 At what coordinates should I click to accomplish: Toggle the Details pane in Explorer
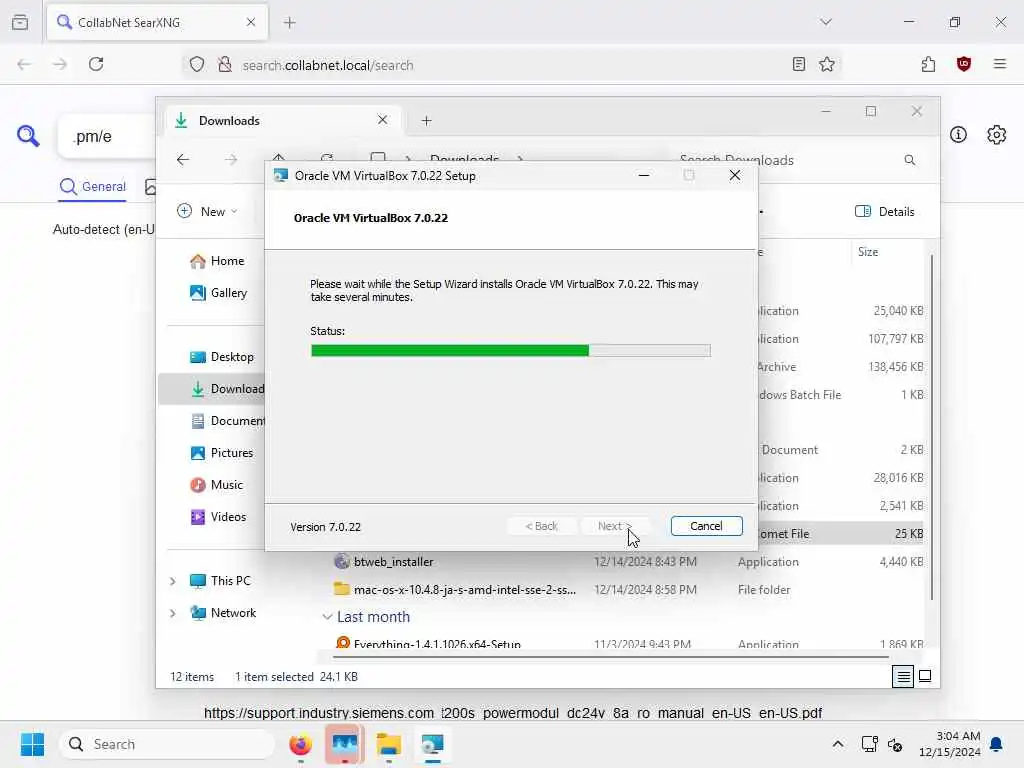coord(884,211)
